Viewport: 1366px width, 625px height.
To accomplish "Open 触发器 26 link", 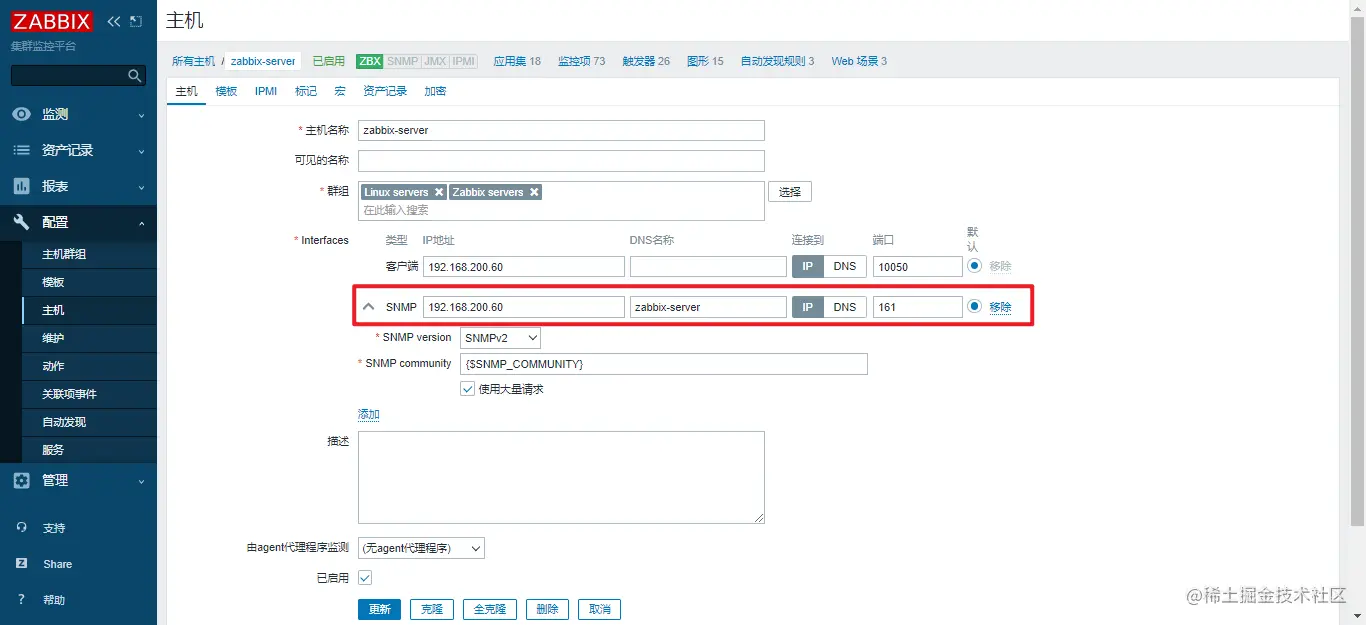I will [646, 61].
